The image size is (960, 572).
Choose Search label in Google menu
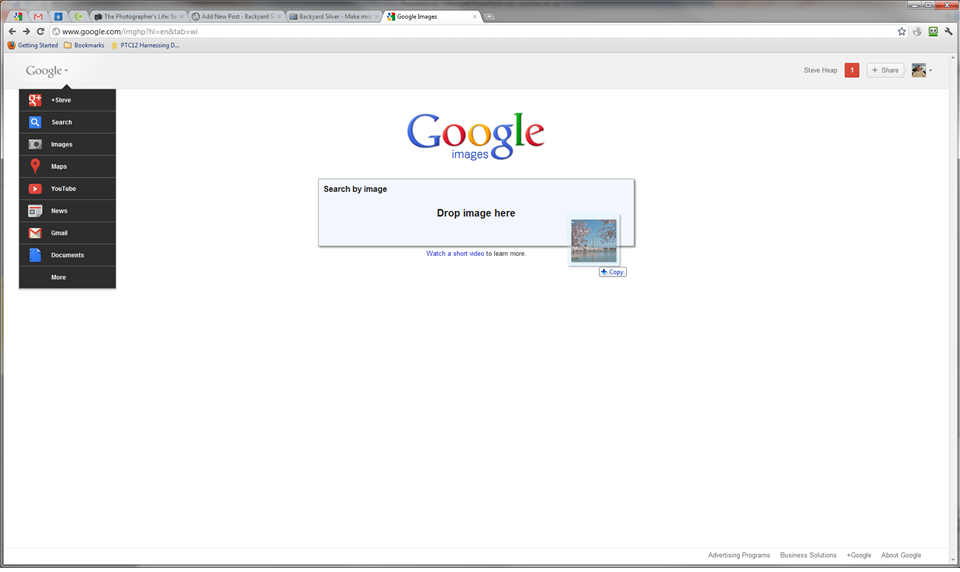(x=61, y=122)
